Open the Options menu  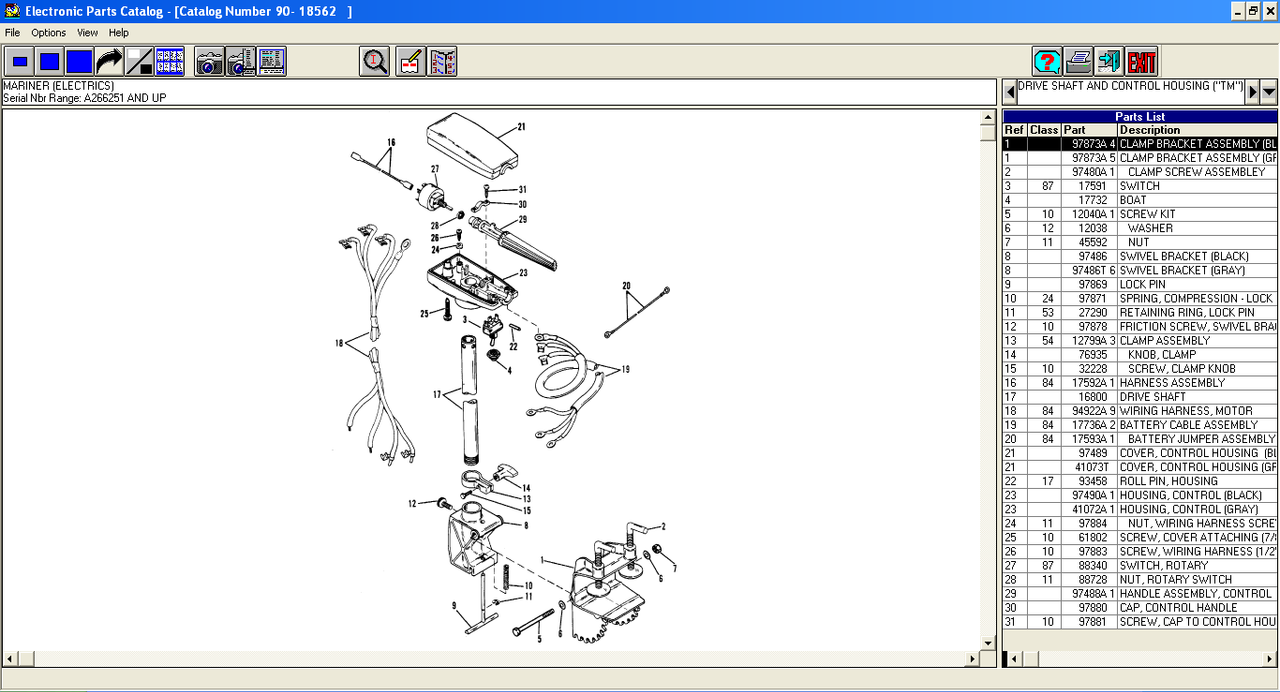48,33
